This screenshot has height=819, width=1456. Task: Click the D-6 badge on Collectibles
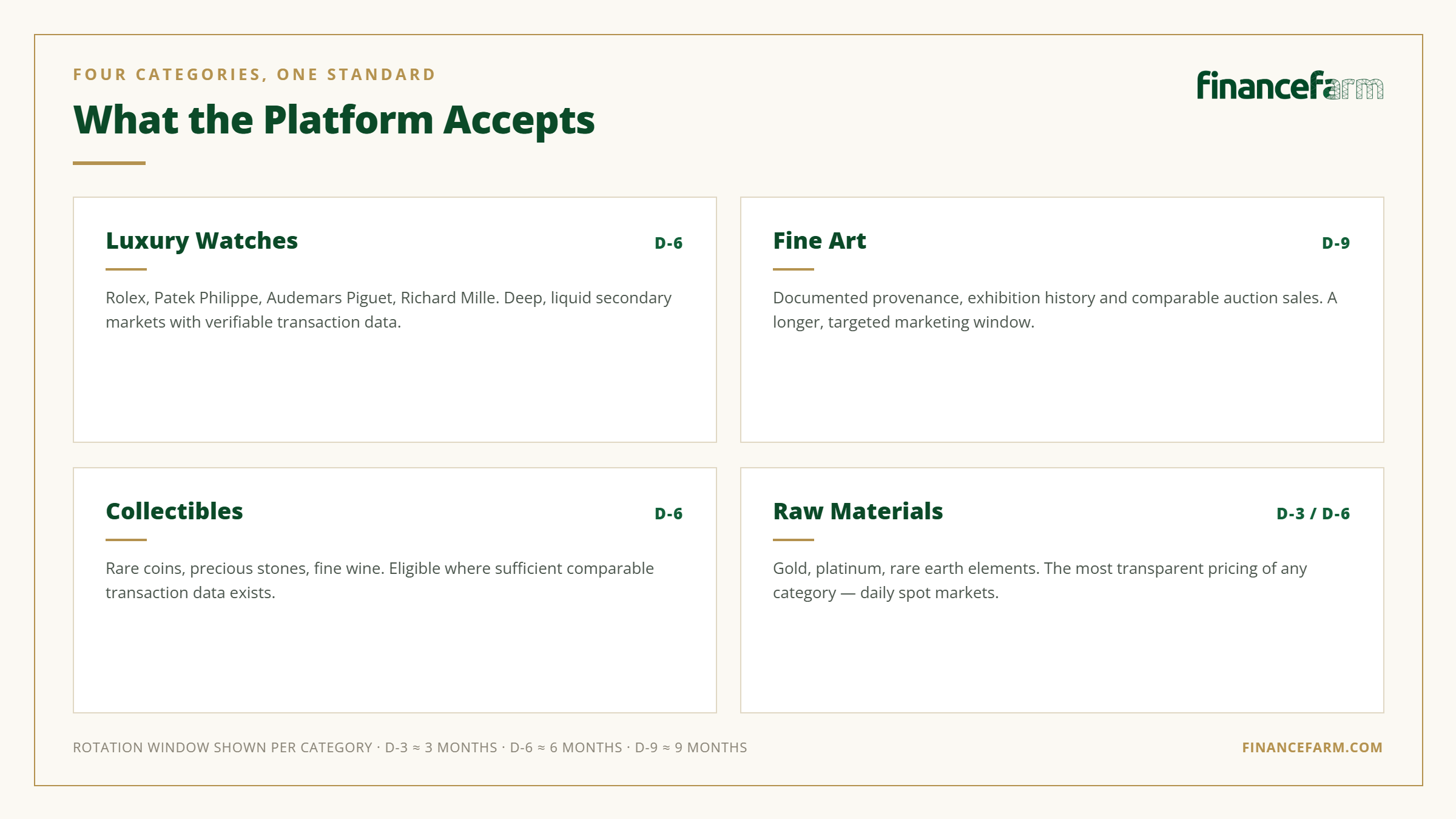coord(669,514)
